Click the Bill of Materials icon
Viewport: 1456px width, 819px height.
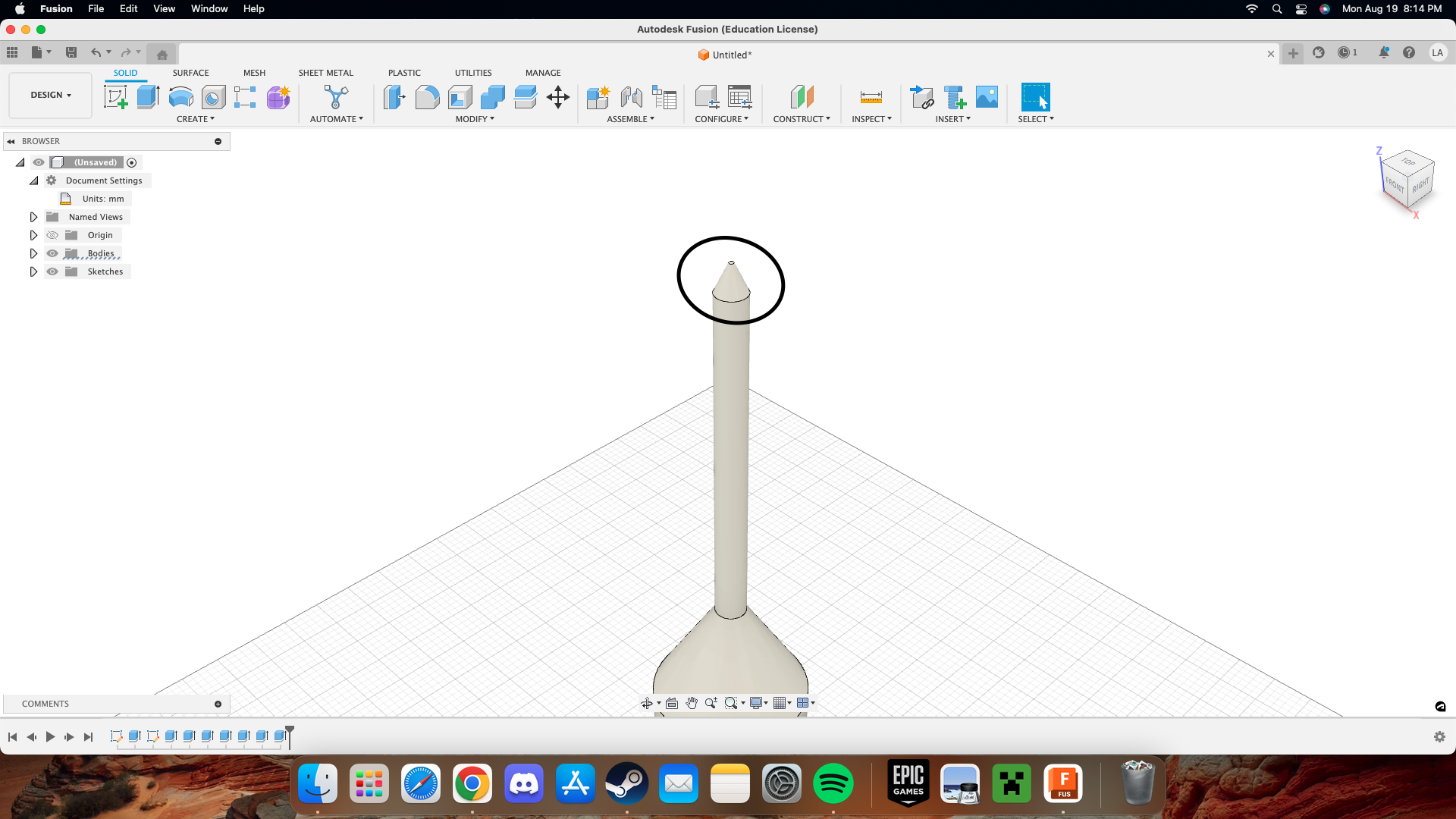[x=664, y=97]
